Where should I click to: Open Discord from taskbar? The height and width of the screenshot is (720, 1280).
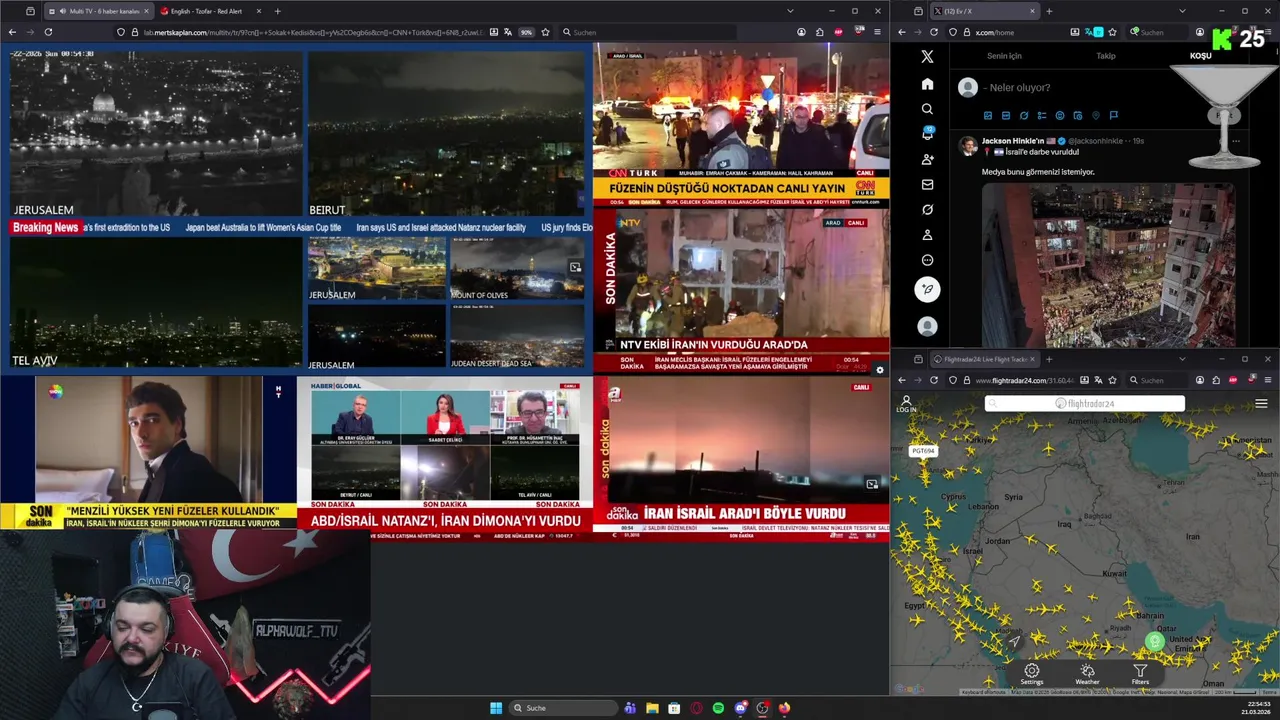(740, 708)
